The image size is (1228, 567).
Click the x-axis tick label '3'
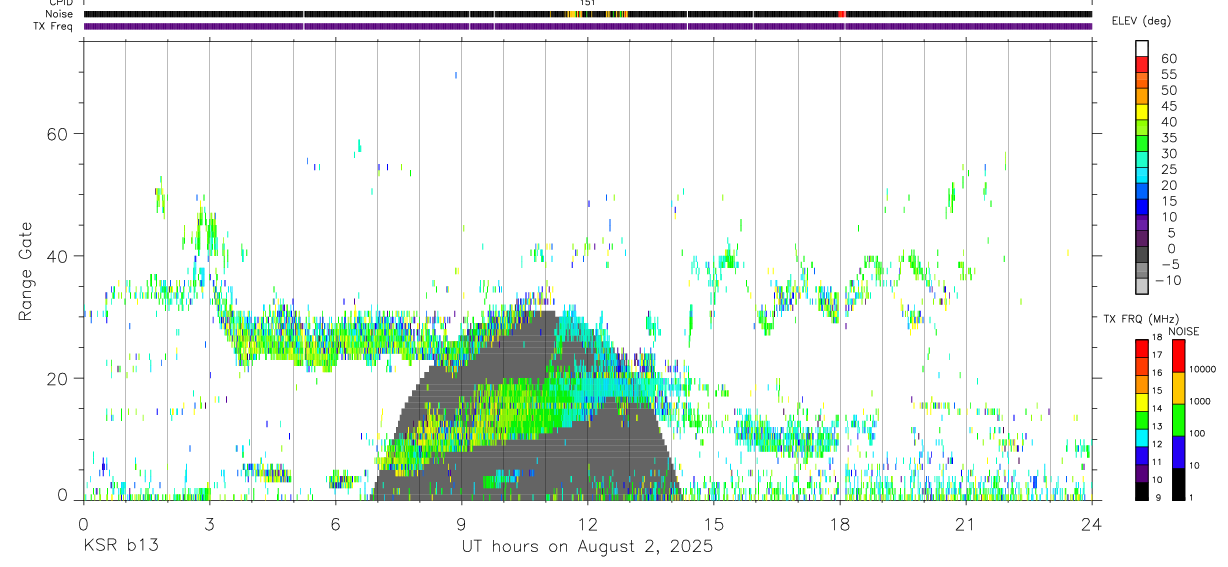[x=209, y=525]
